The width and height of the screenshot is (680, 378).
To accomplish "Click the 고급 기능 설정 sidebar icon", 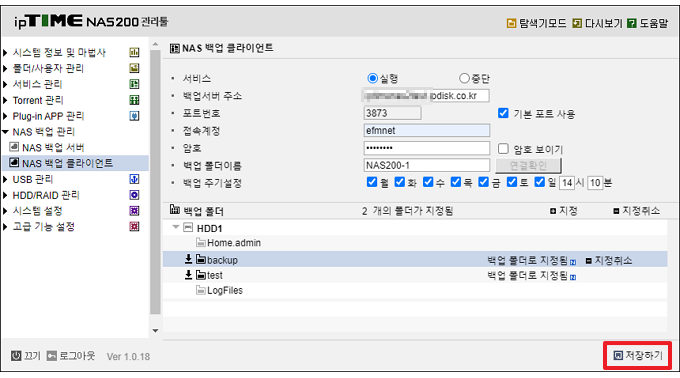I will pyautogui.click(x=134, y=226).
